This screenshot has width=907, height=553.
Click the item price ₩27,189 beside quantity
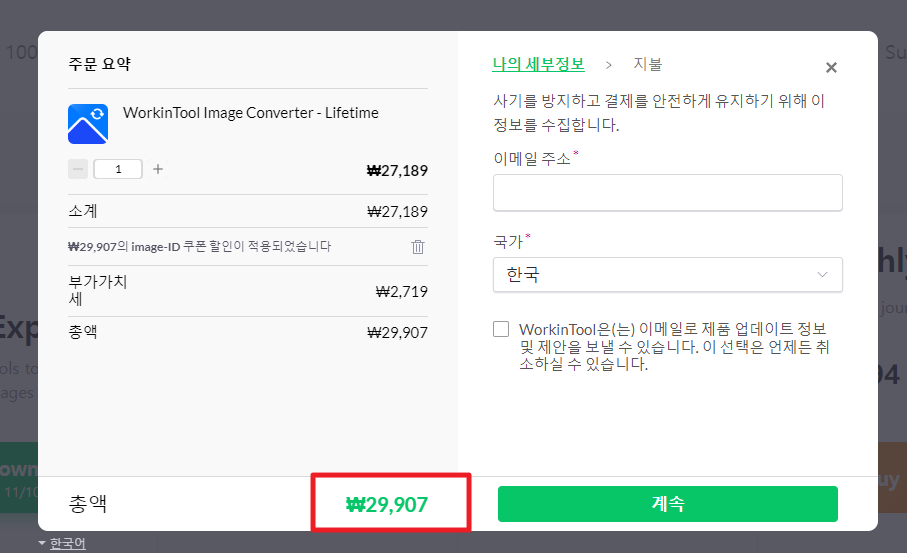pos(397,171)
